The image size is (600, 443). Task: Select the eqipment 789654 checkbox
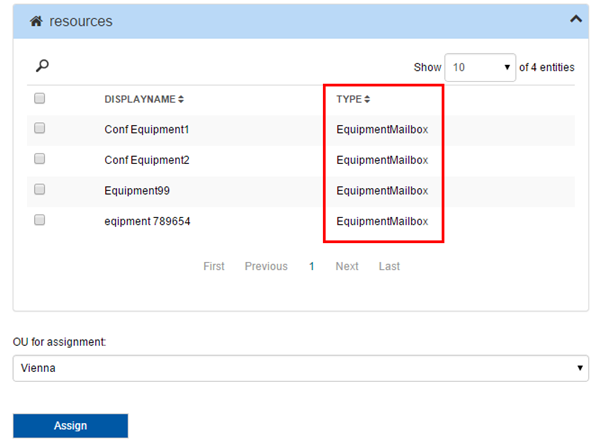click(x=40, y=220)
